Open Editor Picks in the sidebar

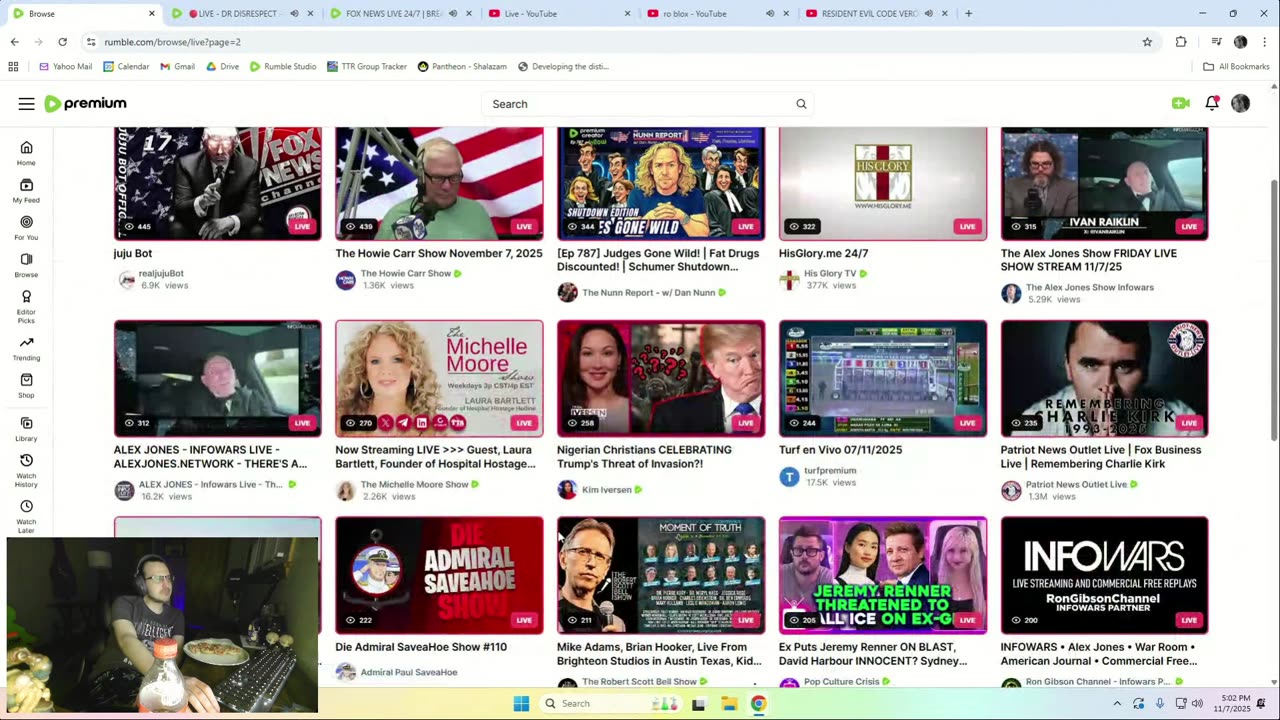click(26, 307)
